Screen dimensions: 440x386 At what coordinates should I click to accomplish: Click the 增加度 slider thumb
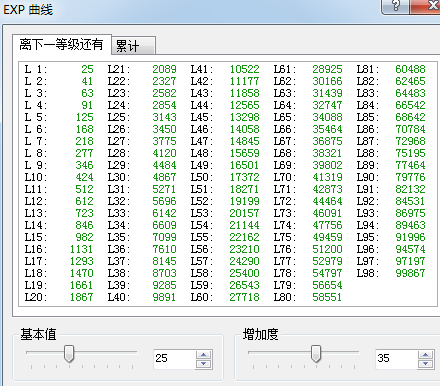316,354
